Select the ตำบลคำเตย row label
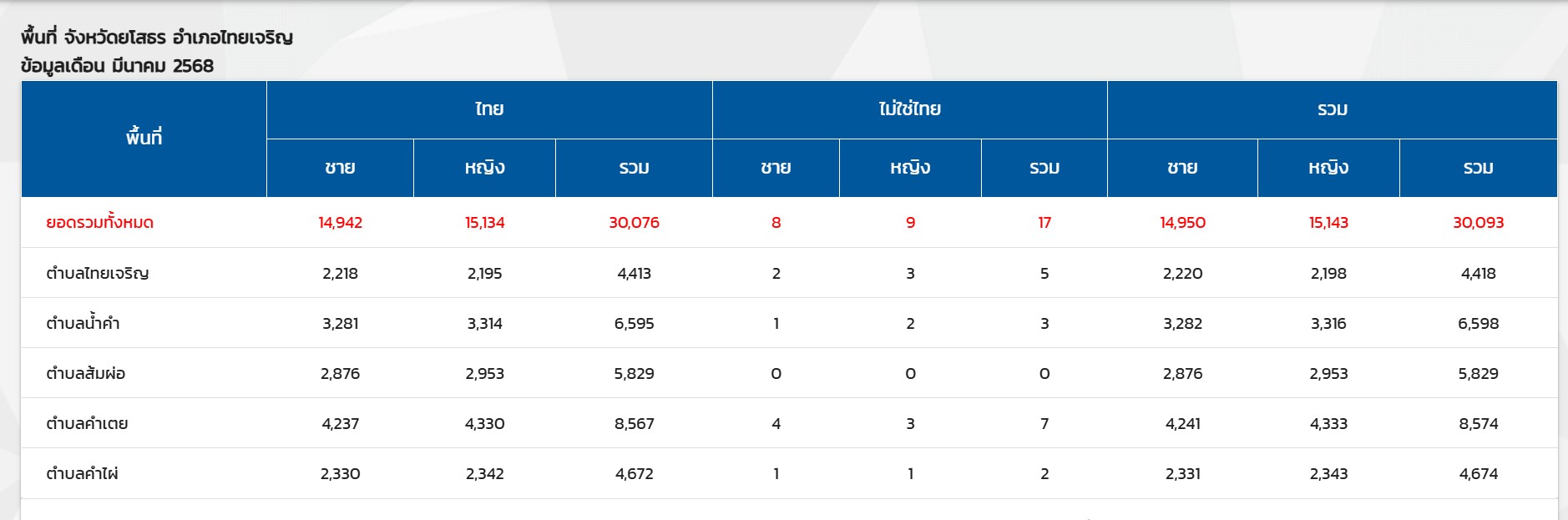 click(x=87, y=423)
